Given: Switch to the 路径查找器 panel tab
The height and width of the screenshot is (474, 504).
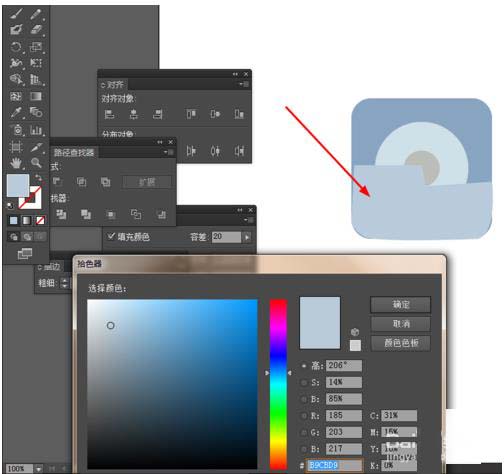Looking at the screenshot, I should coord(74,153).
